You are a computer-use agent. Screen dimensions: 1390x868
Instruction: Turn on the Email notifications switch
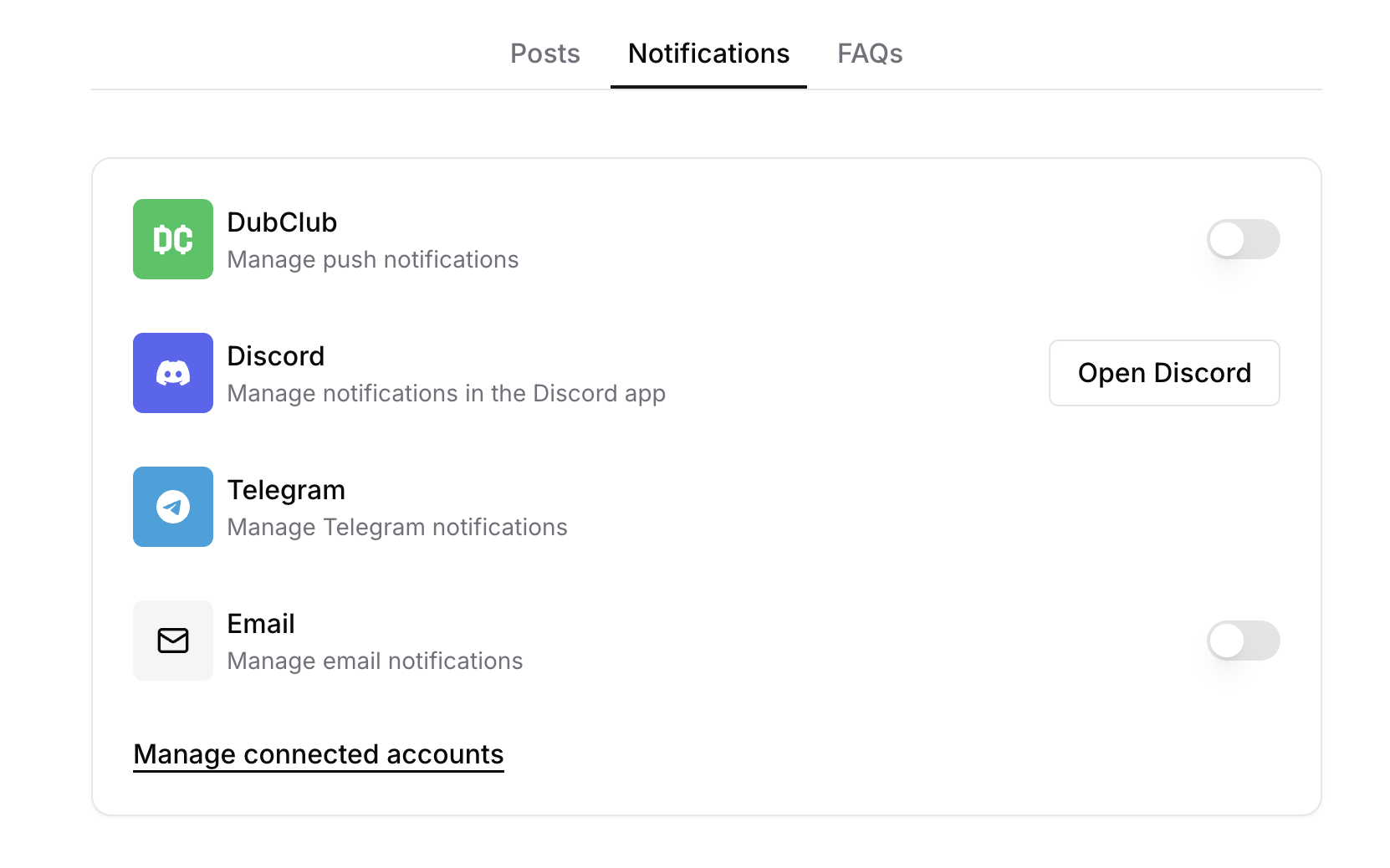[1243, 641]
